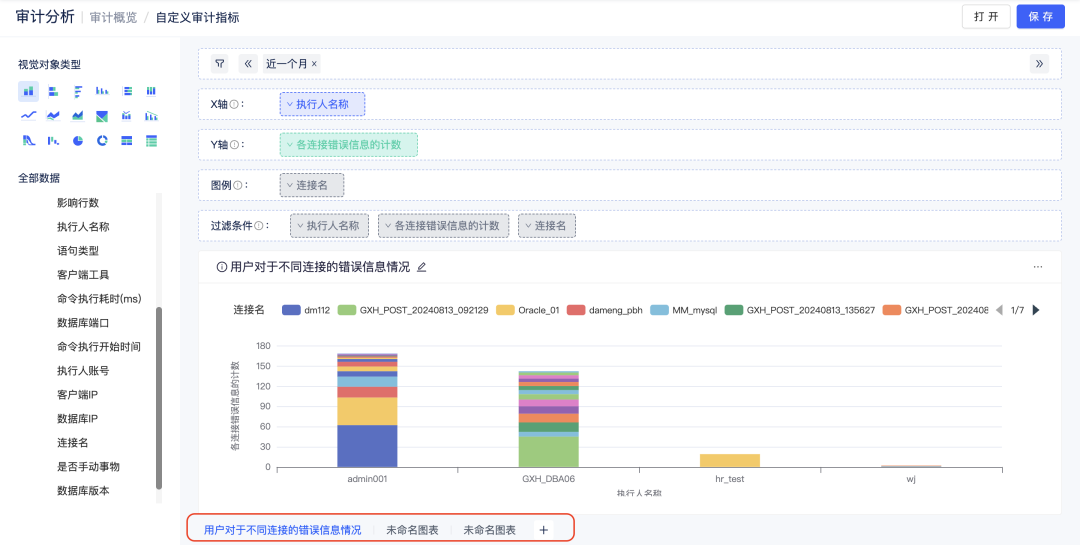Click the info icon beside 过滤条件
Viewport: 1080px width, 545px height.
pos(258,225)
